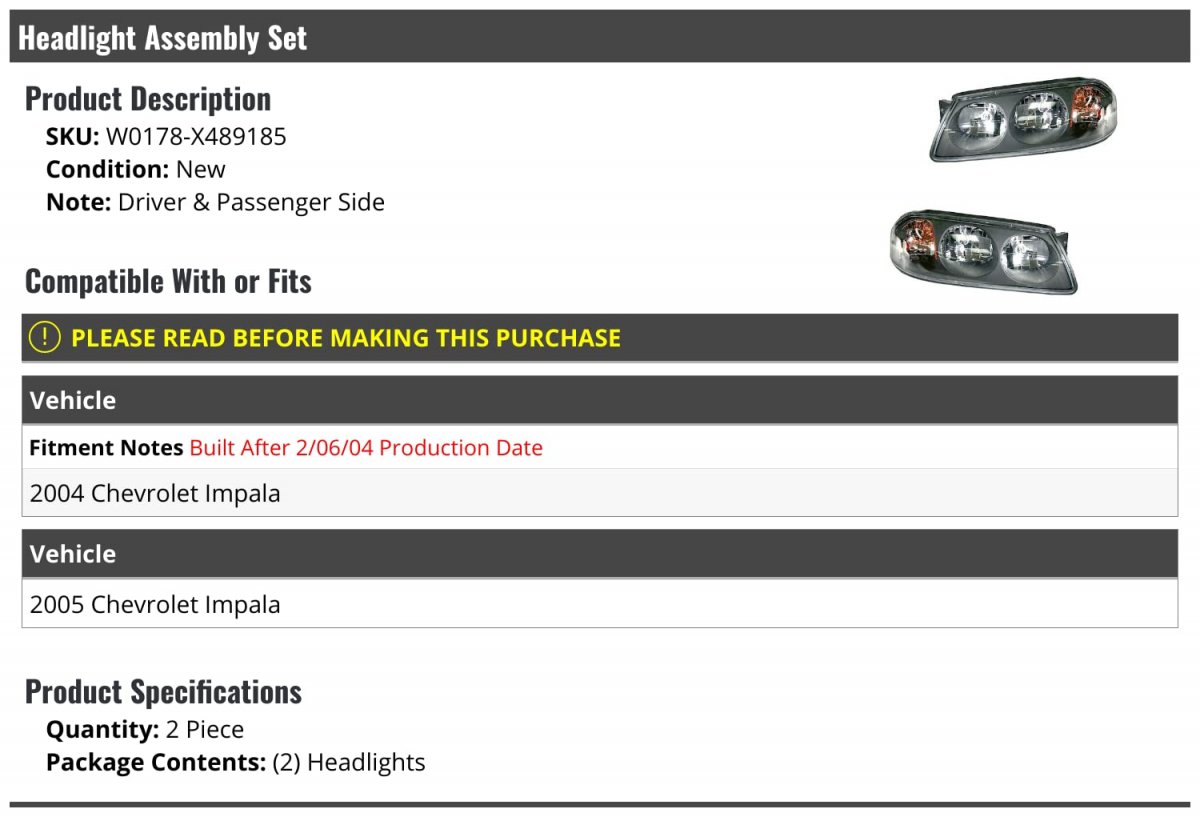Click the lower headlight product image
The height and width of the screenshot is (817, 1200).
click(x=982, y=250)
